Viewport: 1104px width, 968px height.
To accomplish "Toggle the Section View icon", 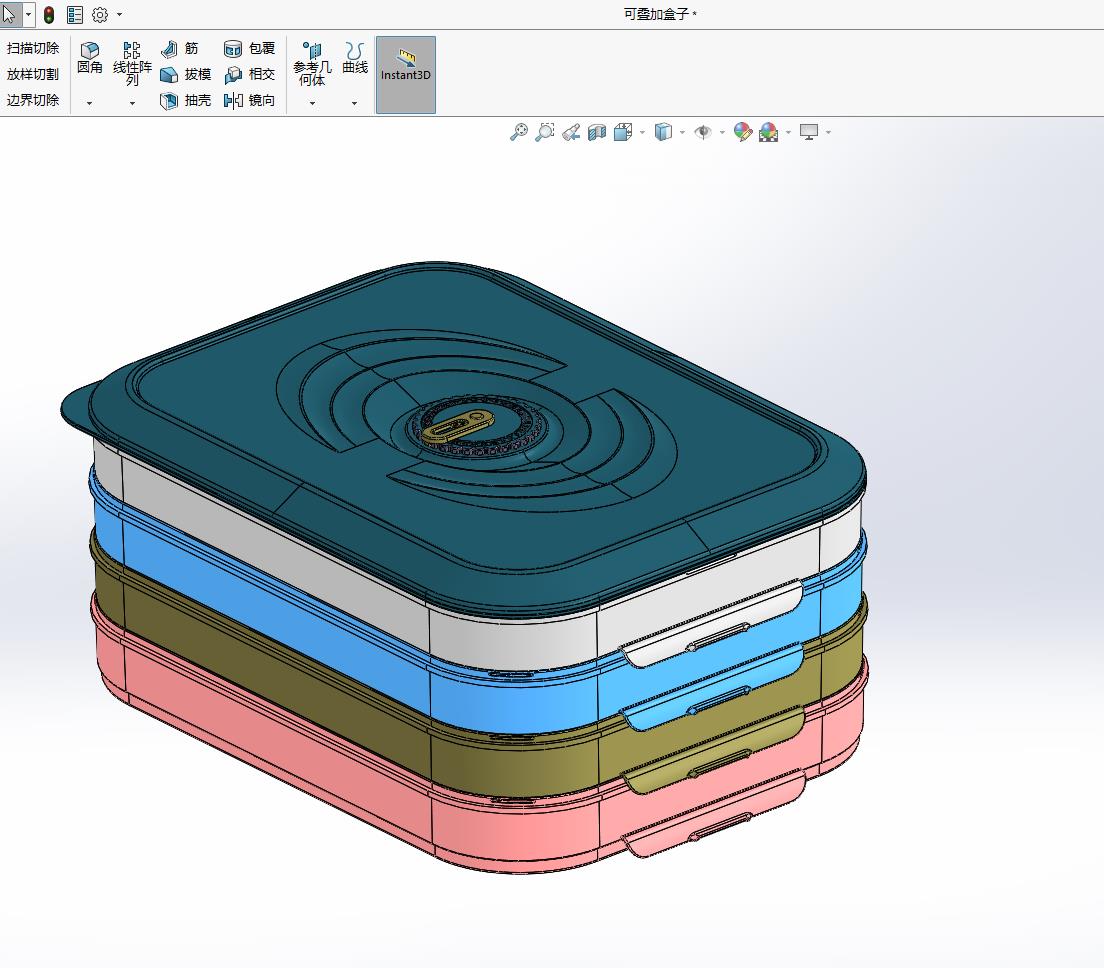I will pyautogui.click(x=597, y=132).
